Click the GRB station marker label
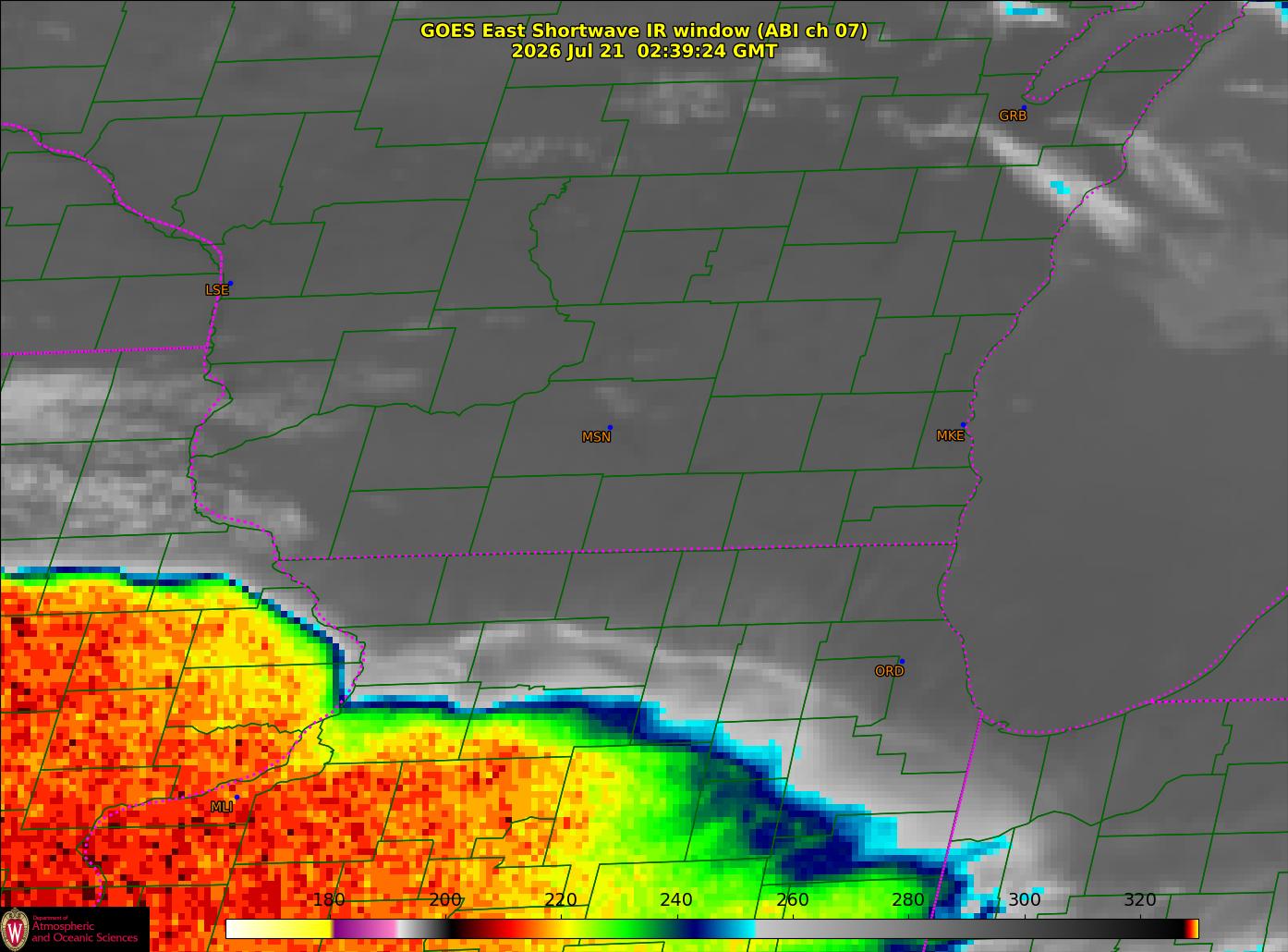 [x=1013, y=116]
